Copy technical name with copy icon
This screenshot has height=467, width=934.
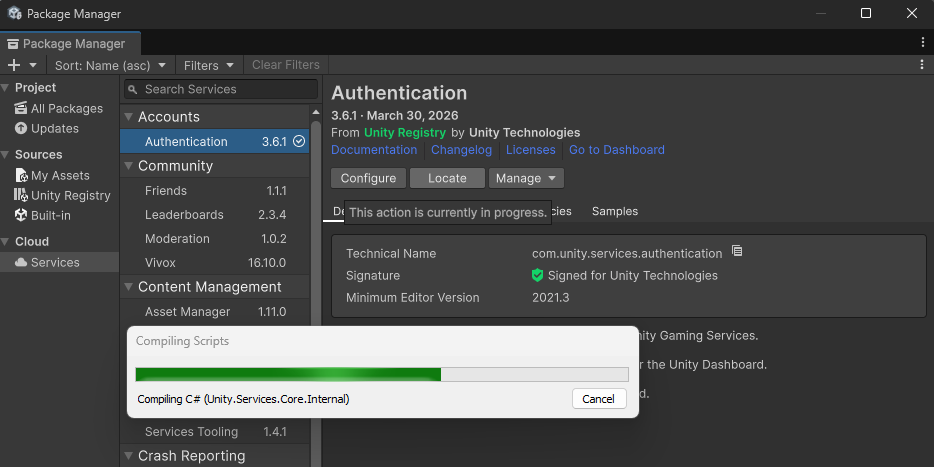pos(737,251)
